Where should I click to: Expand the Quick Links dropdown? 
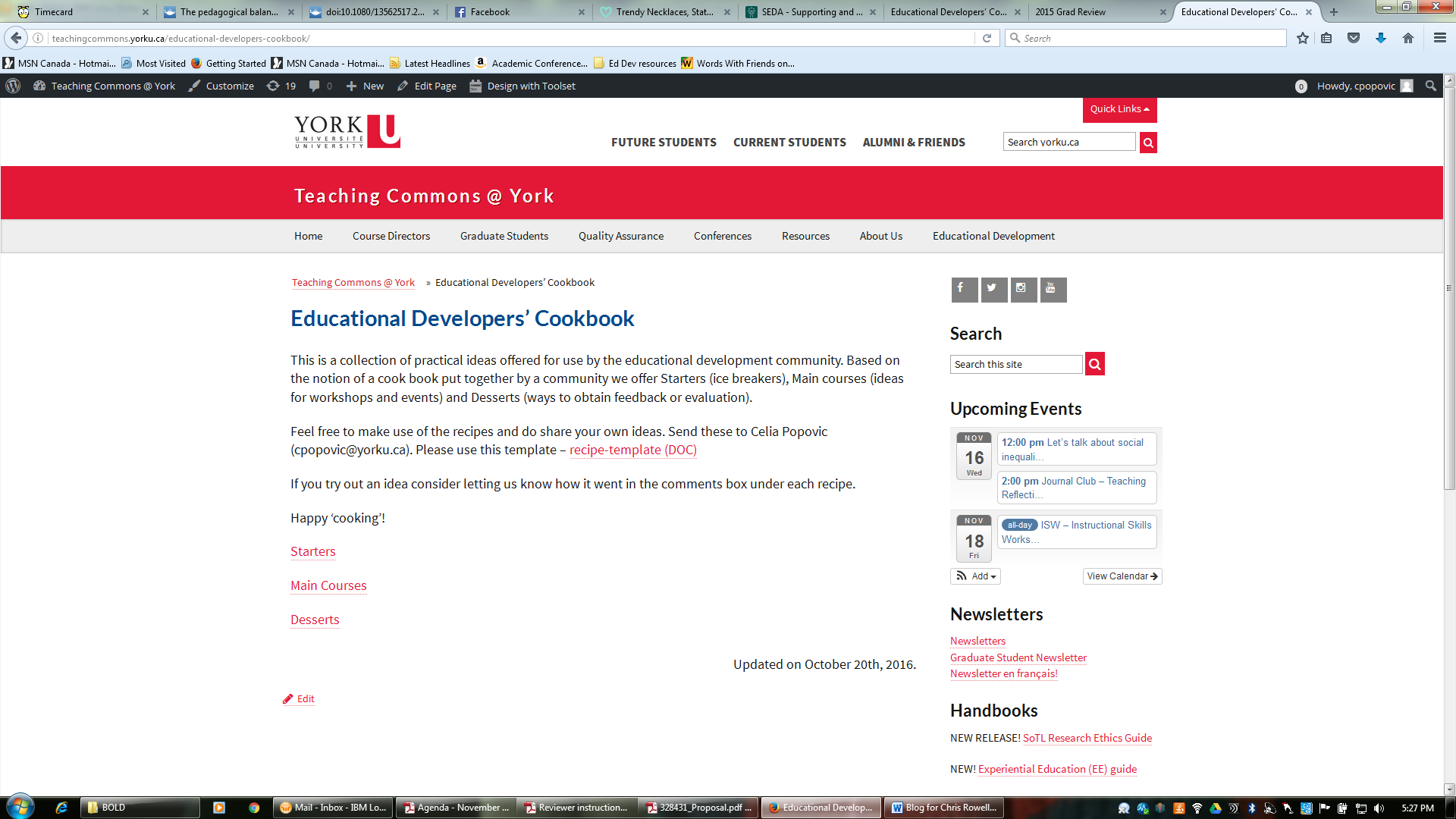click(1119, 109)
